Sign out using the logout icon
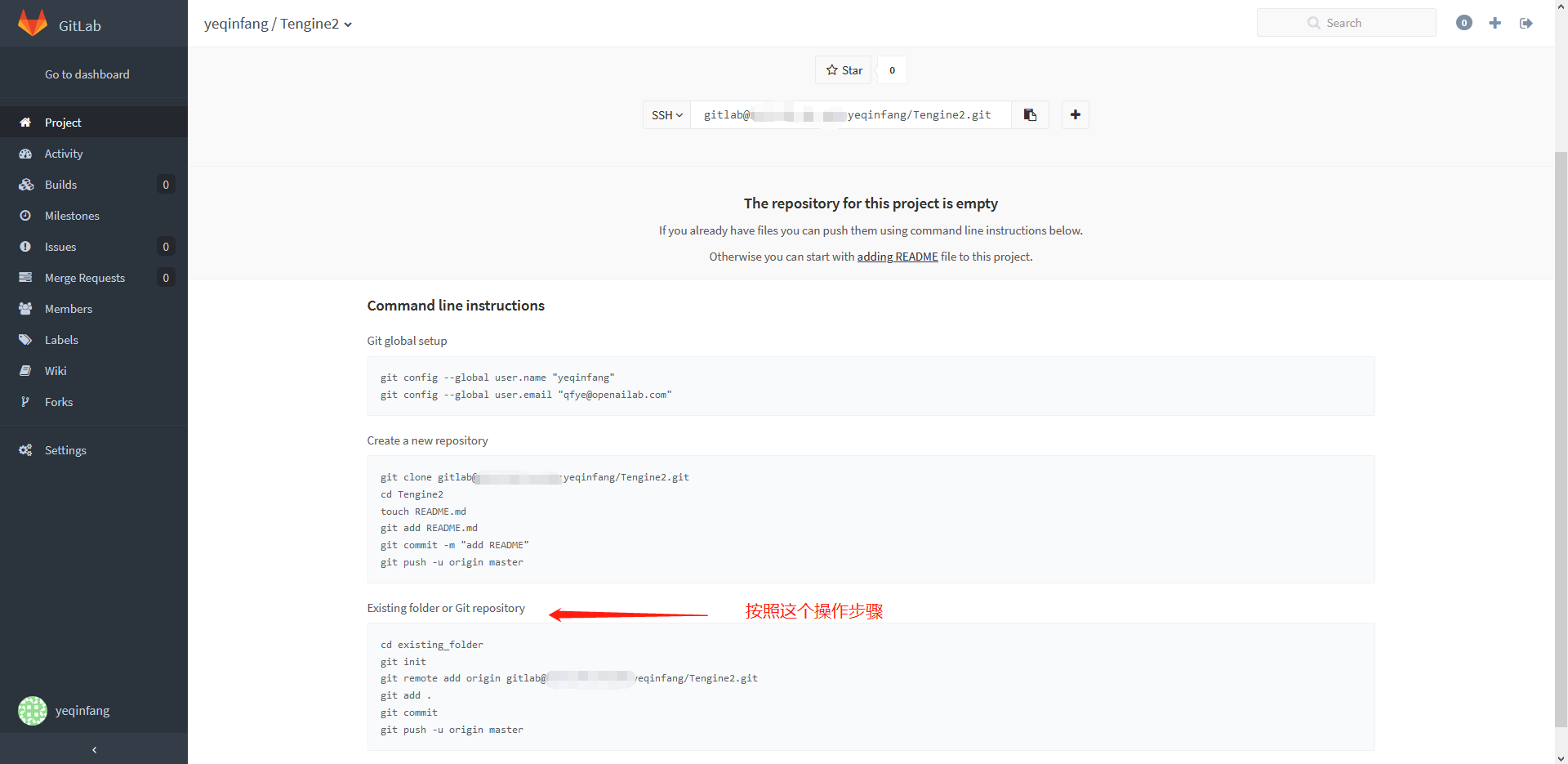This screenshot has width=1568, height=764. coord(1526,23)
